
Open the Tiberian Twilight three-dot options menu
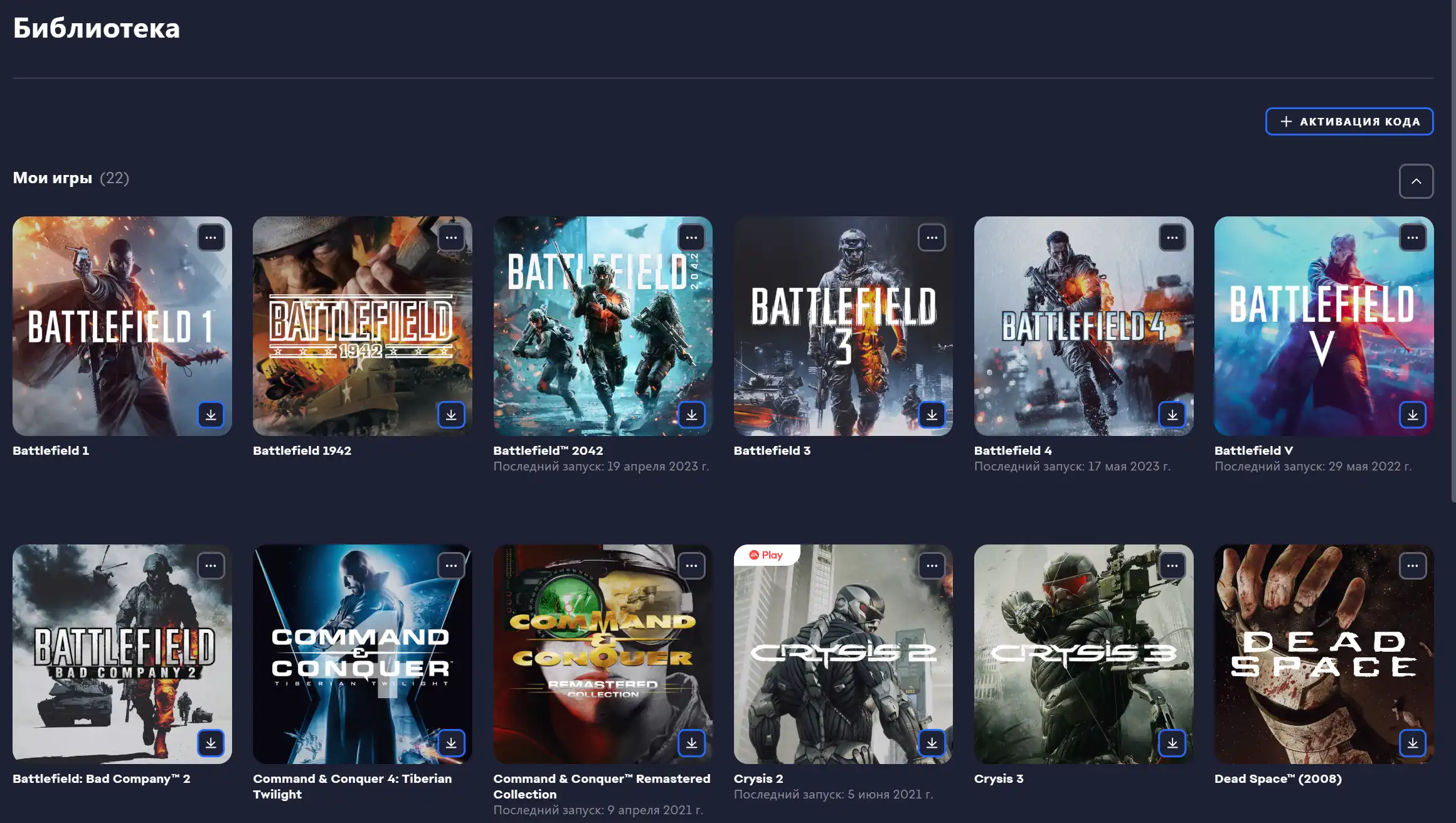(x=451, y=566)
